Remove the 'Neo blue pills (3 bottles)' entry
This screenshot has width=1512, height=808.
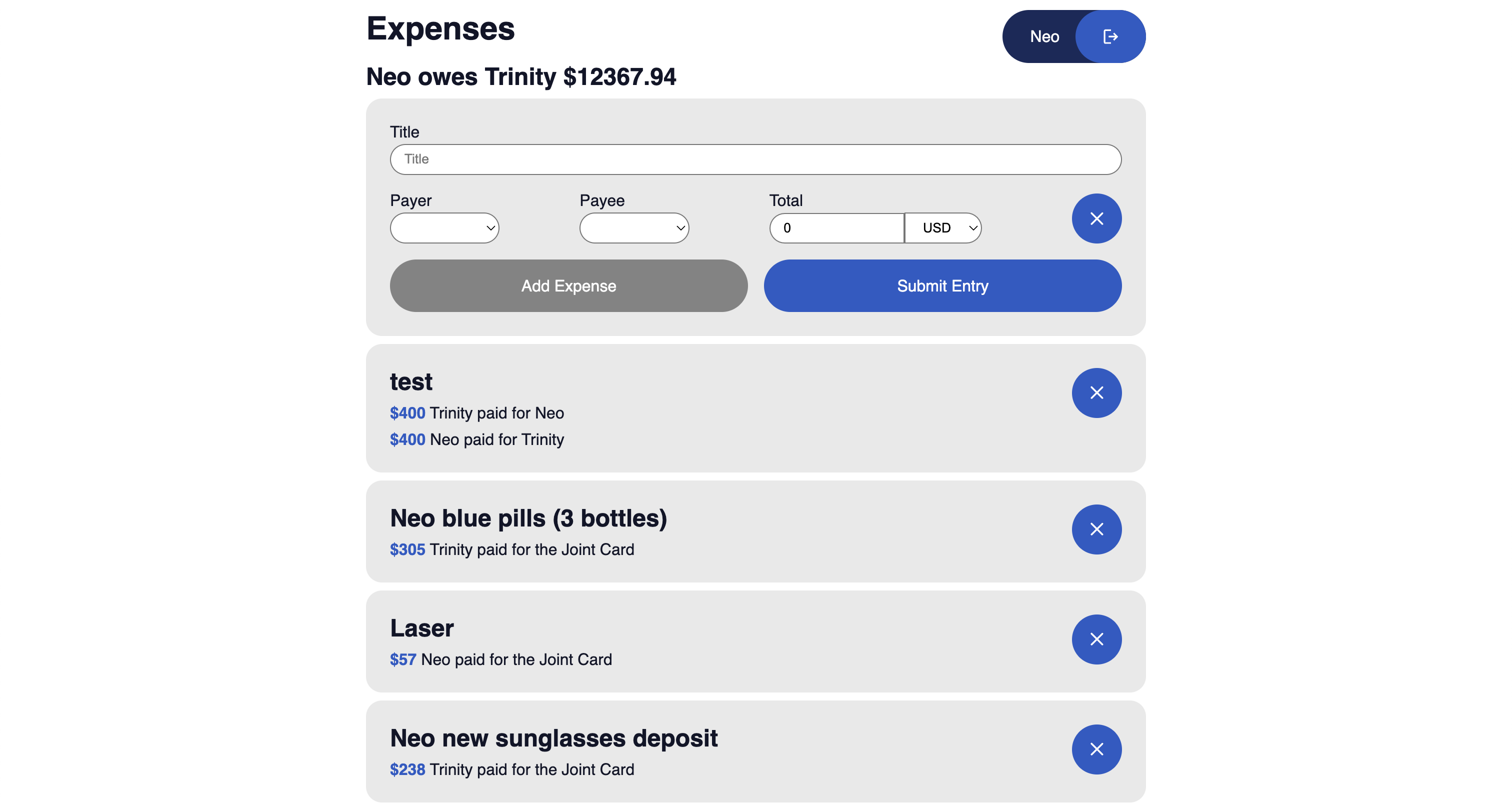1096,529
